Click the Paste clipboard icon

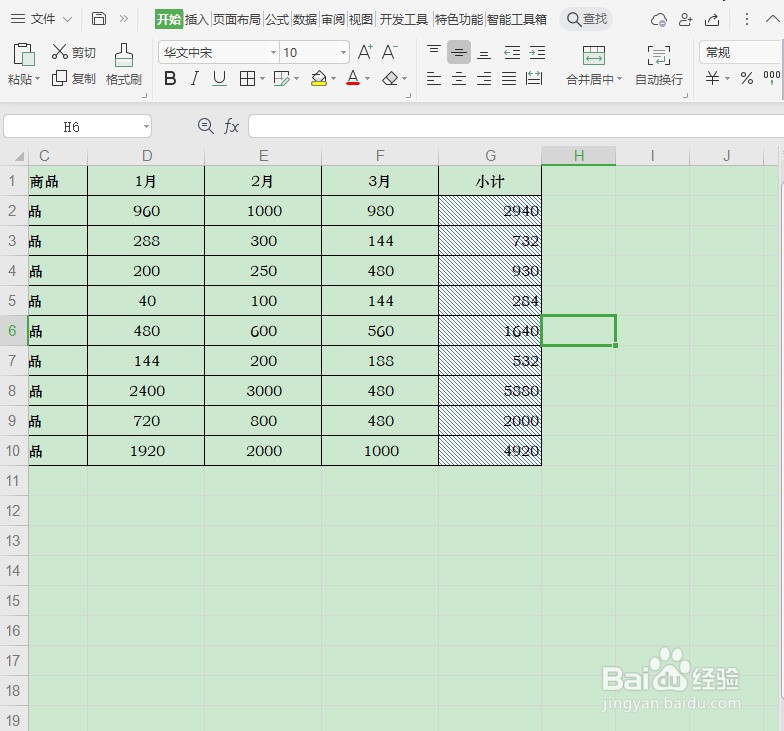tap(23, 54)
